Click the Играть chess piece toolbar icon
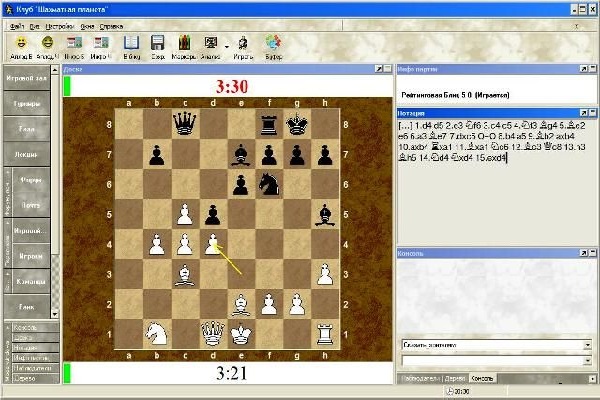The image size is (600, 400). click(243, 42)
